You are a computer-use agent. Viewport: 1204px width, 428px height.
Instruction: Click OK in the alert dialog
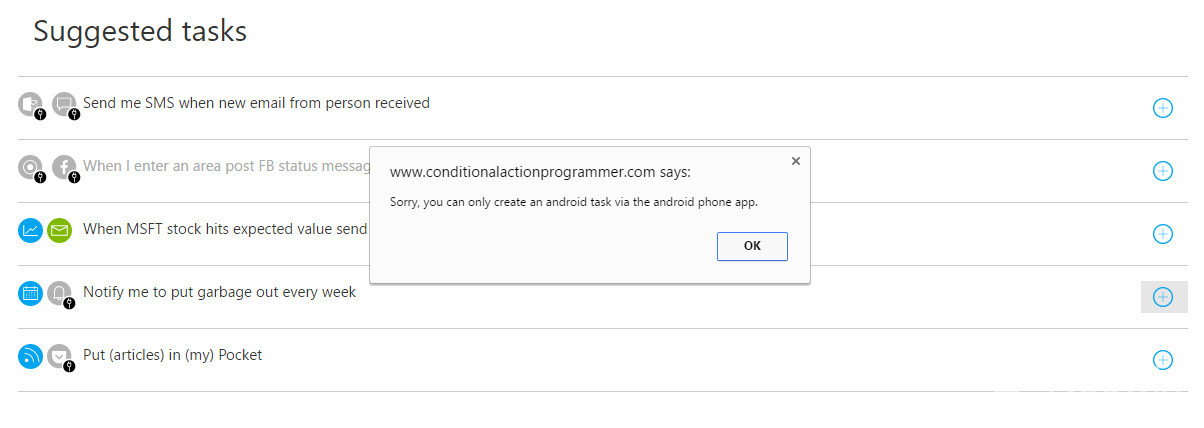click(752, 246)
